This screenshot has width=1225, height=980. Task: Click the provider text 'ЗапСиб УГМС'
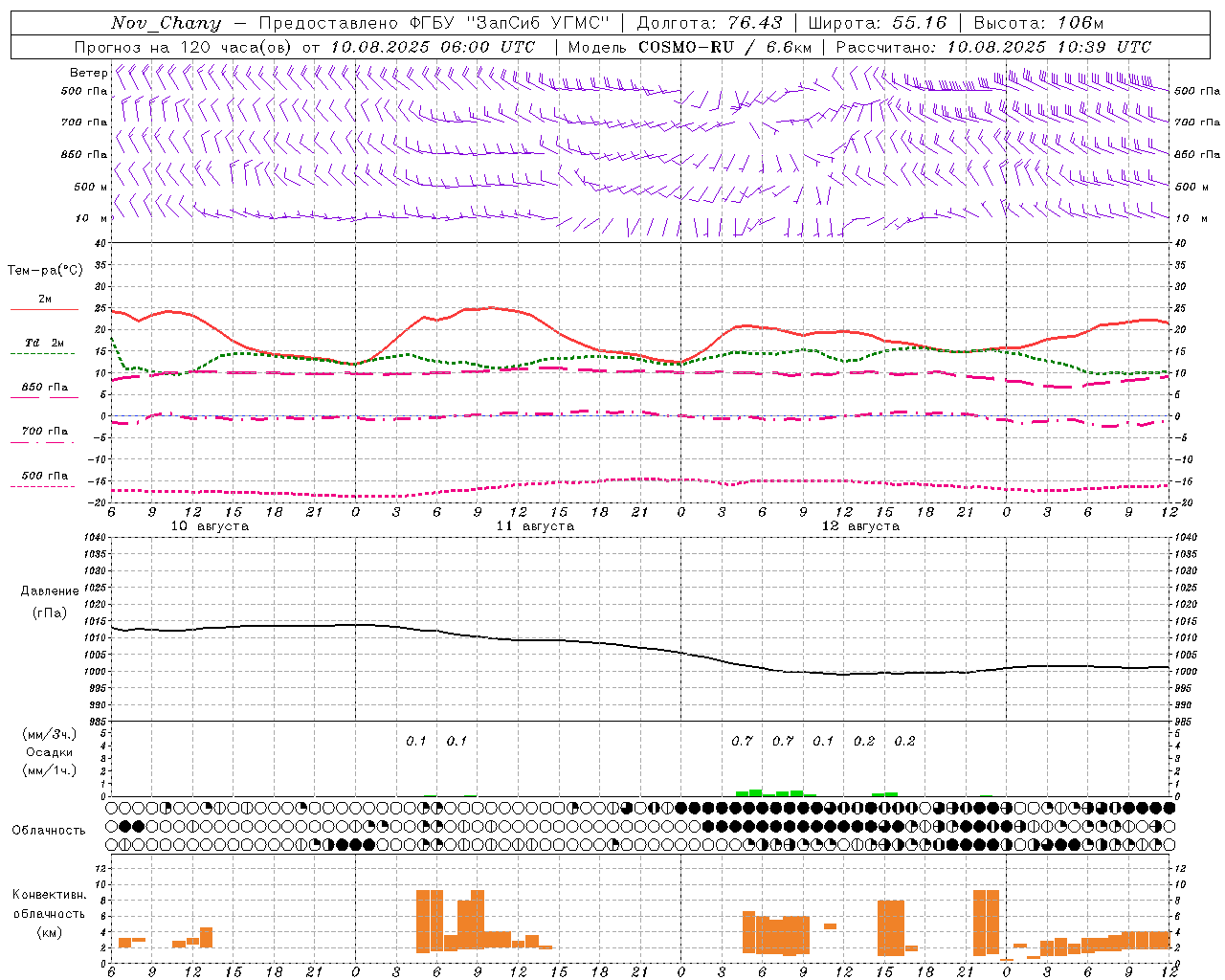(537, 23)
